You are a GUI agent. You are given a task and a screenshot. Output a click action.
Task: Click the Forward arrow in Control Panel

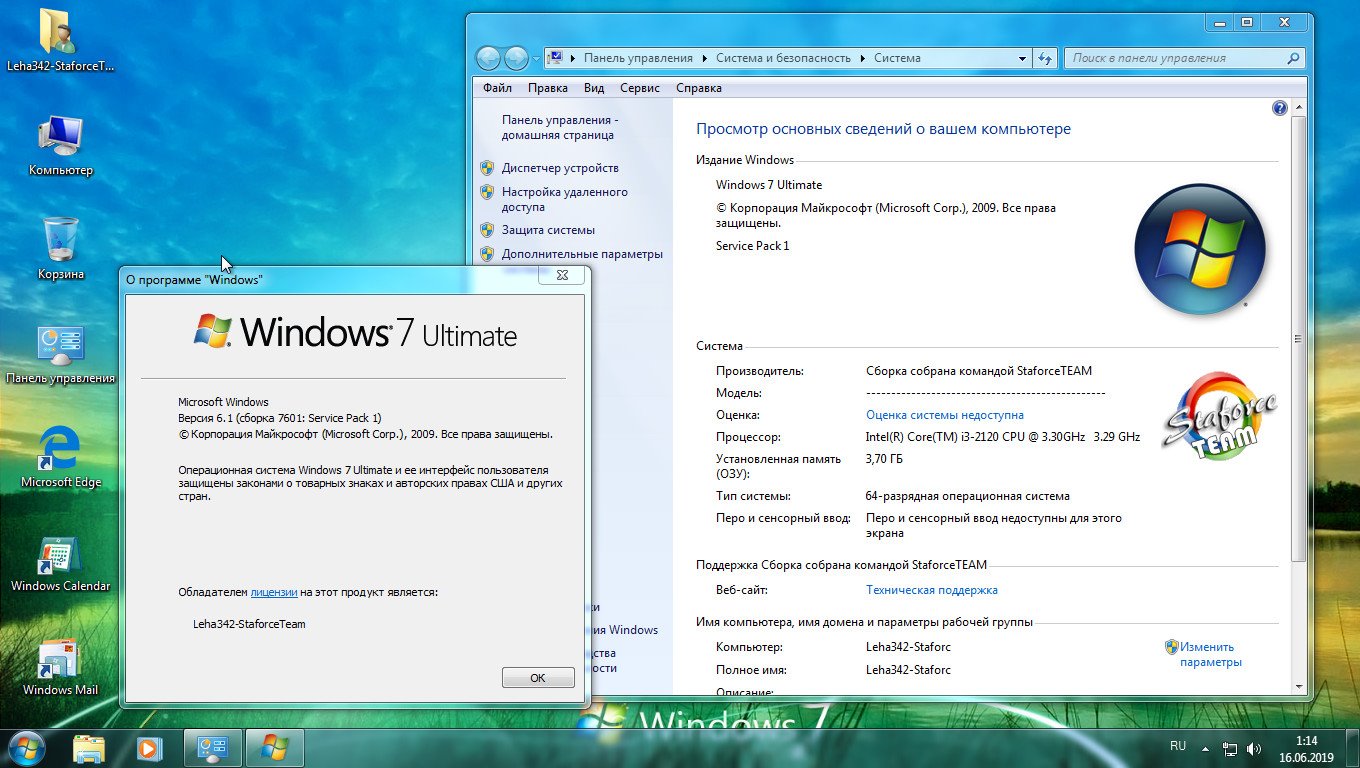click(x=516, y=58)
